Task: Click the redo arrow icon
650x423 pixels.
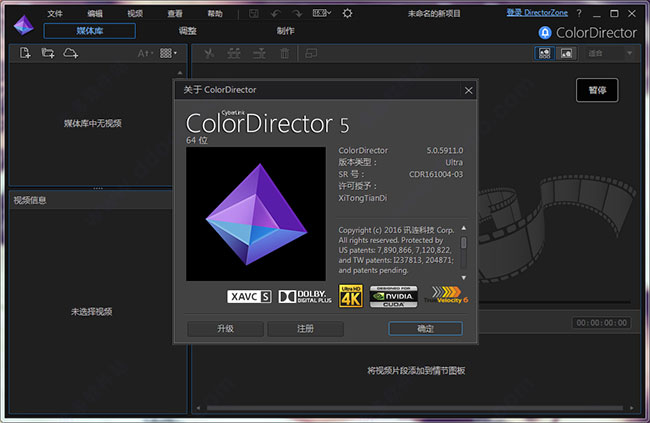Action: [297, 14]
